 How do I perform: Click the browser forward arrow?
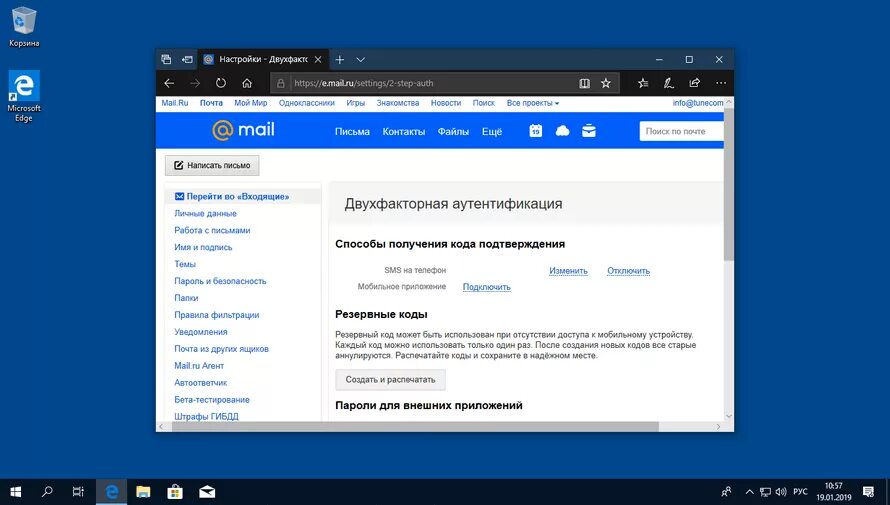[195, 83]
